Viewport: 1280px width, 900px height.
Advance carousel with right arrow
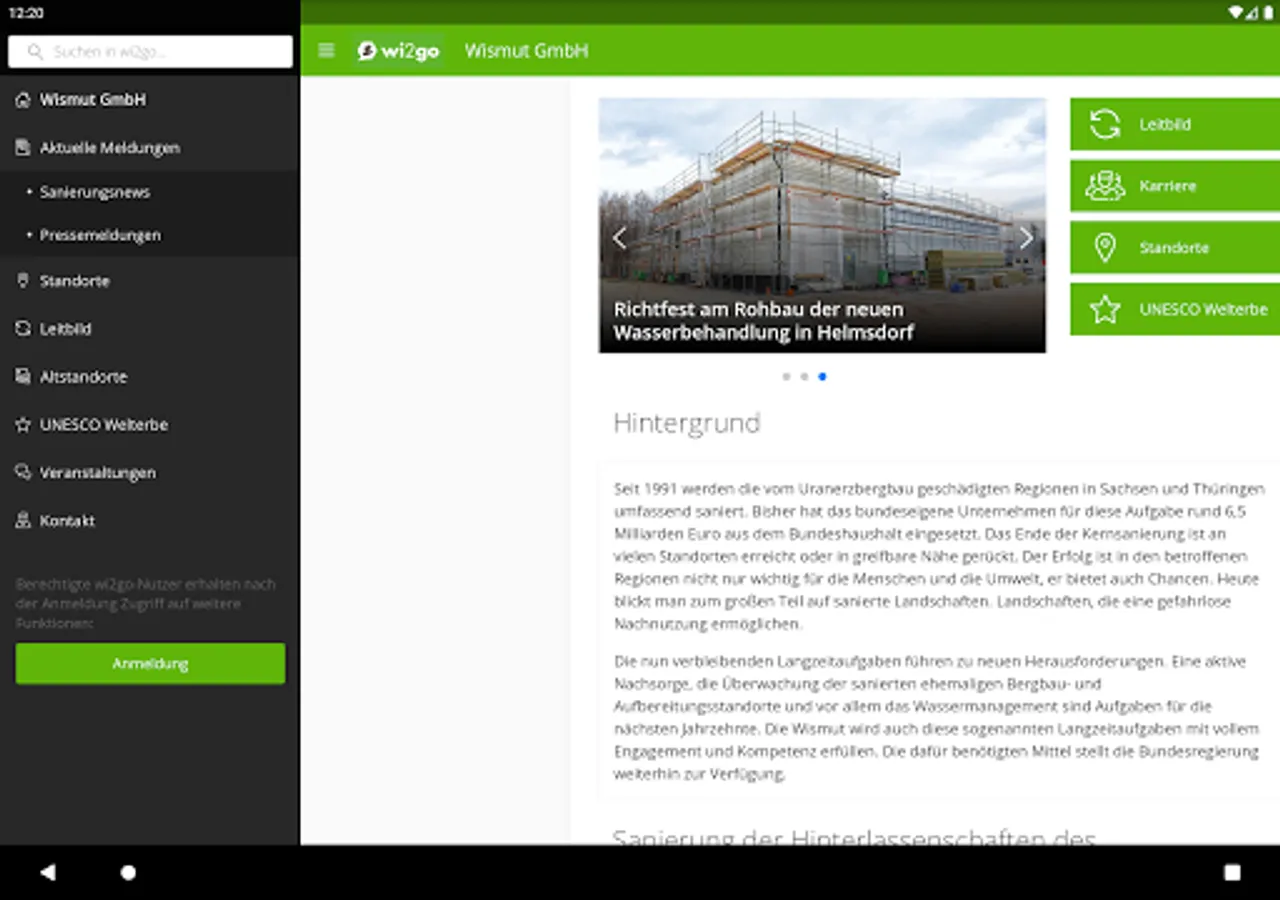point(1026,237)
